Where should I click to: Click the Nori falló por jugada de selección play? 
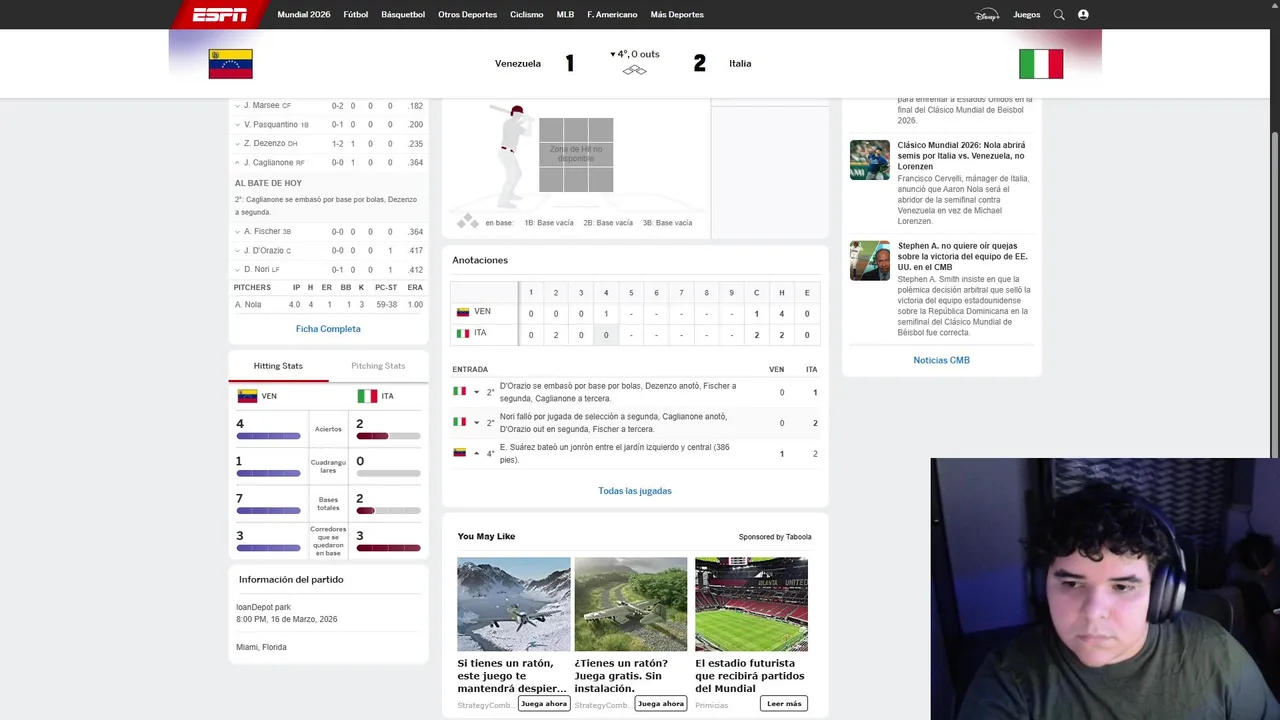click(x=613, y=423)
